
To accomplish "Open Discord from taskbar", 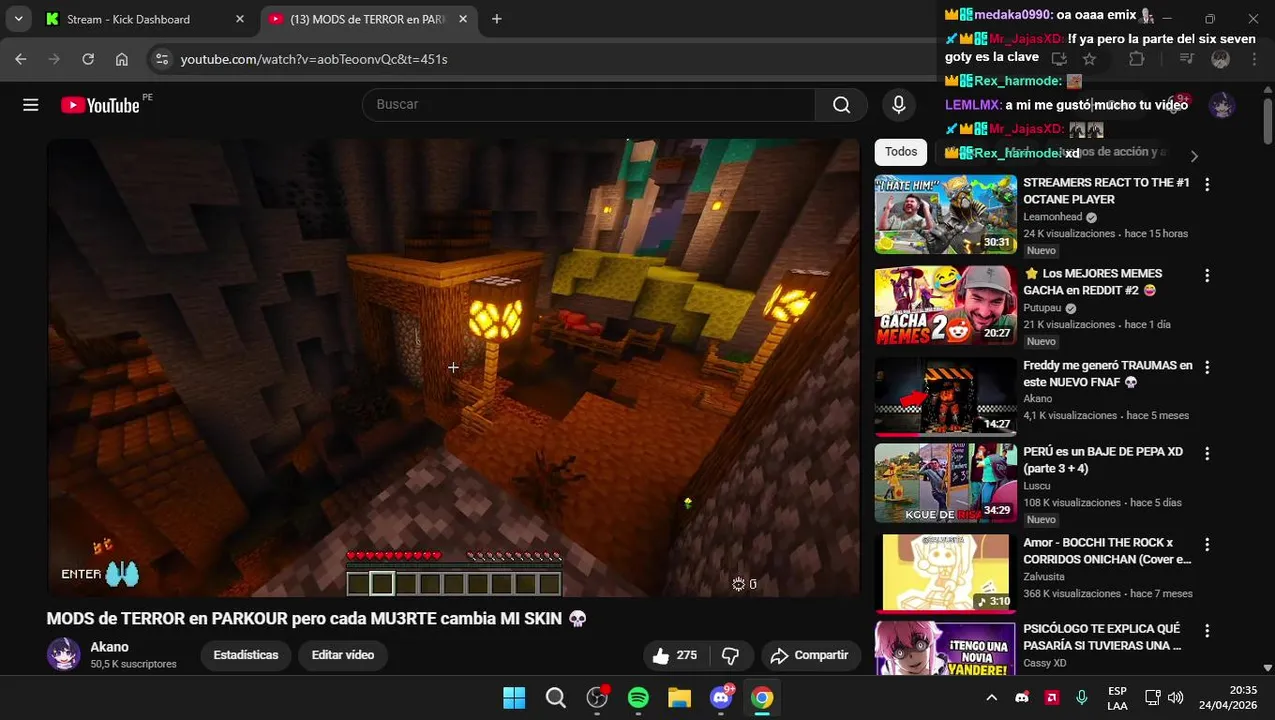I will coord(721,698).
